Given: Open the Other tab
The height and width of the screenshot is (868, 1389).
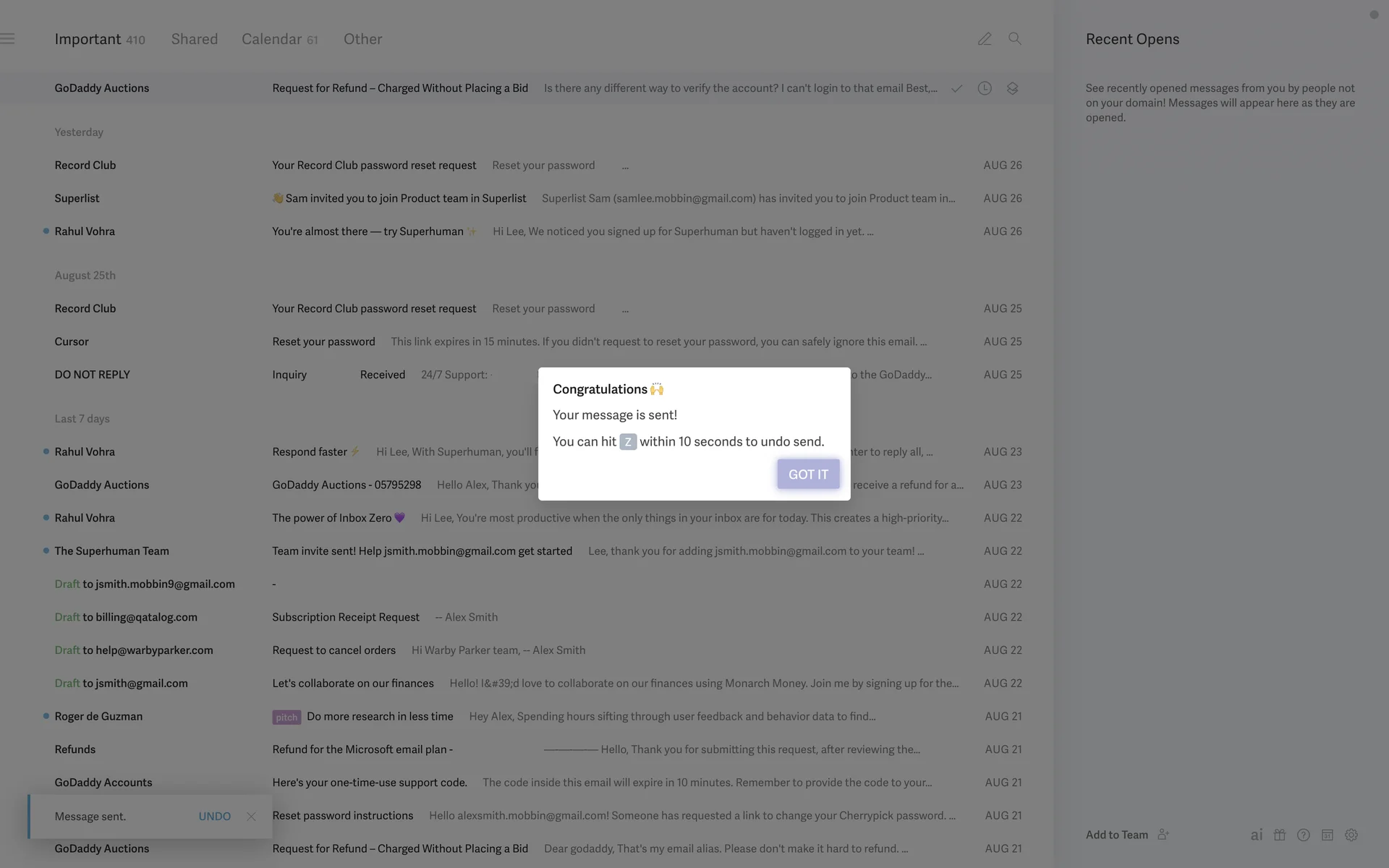Looking at the screenshot, I should (x=362, y=39).
